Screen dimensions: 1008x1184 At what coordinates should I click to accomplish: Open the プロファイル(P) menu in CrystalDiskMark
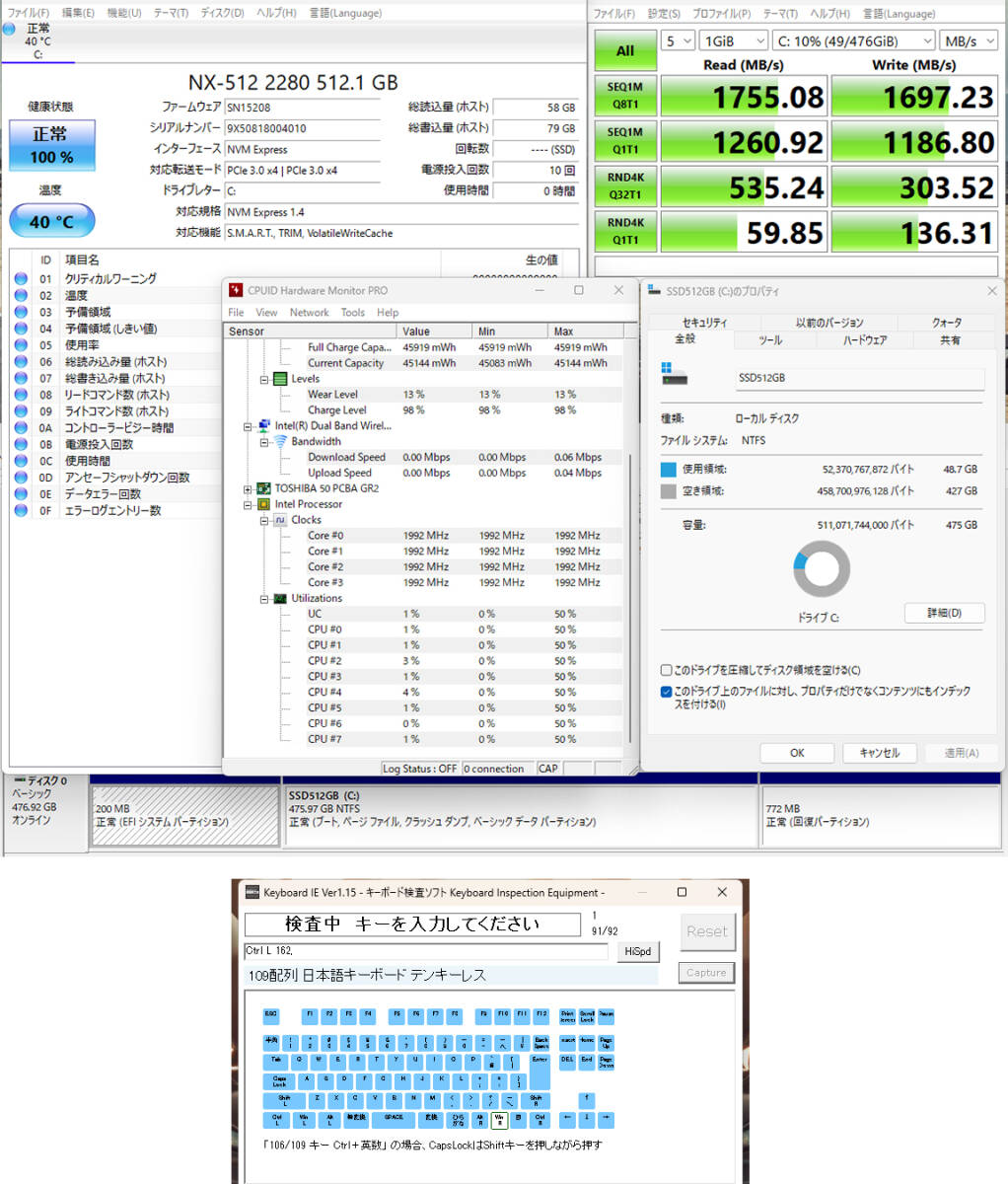pyautogui.click(x=721, y=14)
